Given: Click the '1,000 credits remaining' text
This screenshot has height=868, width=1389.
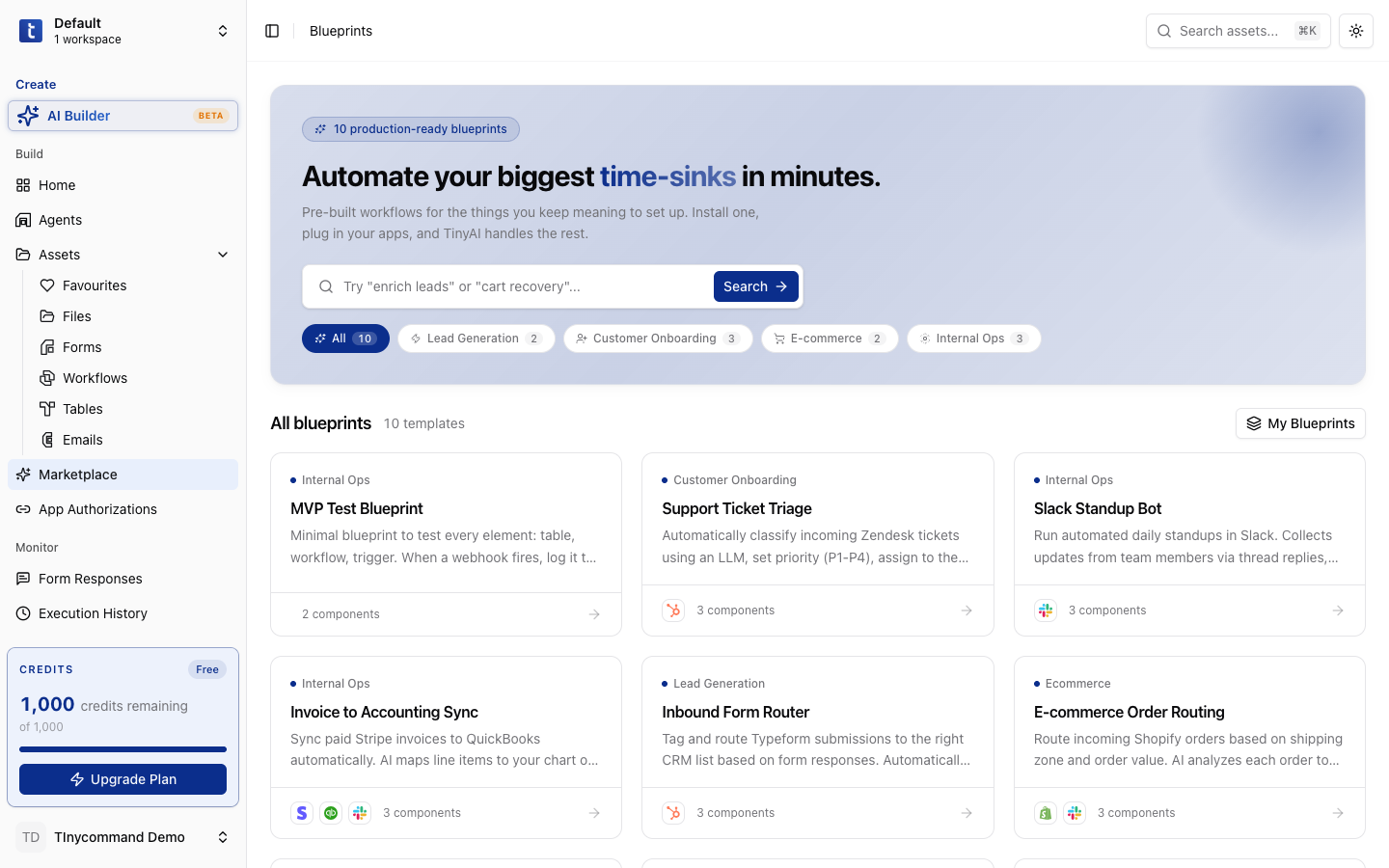Looking at the screenshot, I should (104, 705).
